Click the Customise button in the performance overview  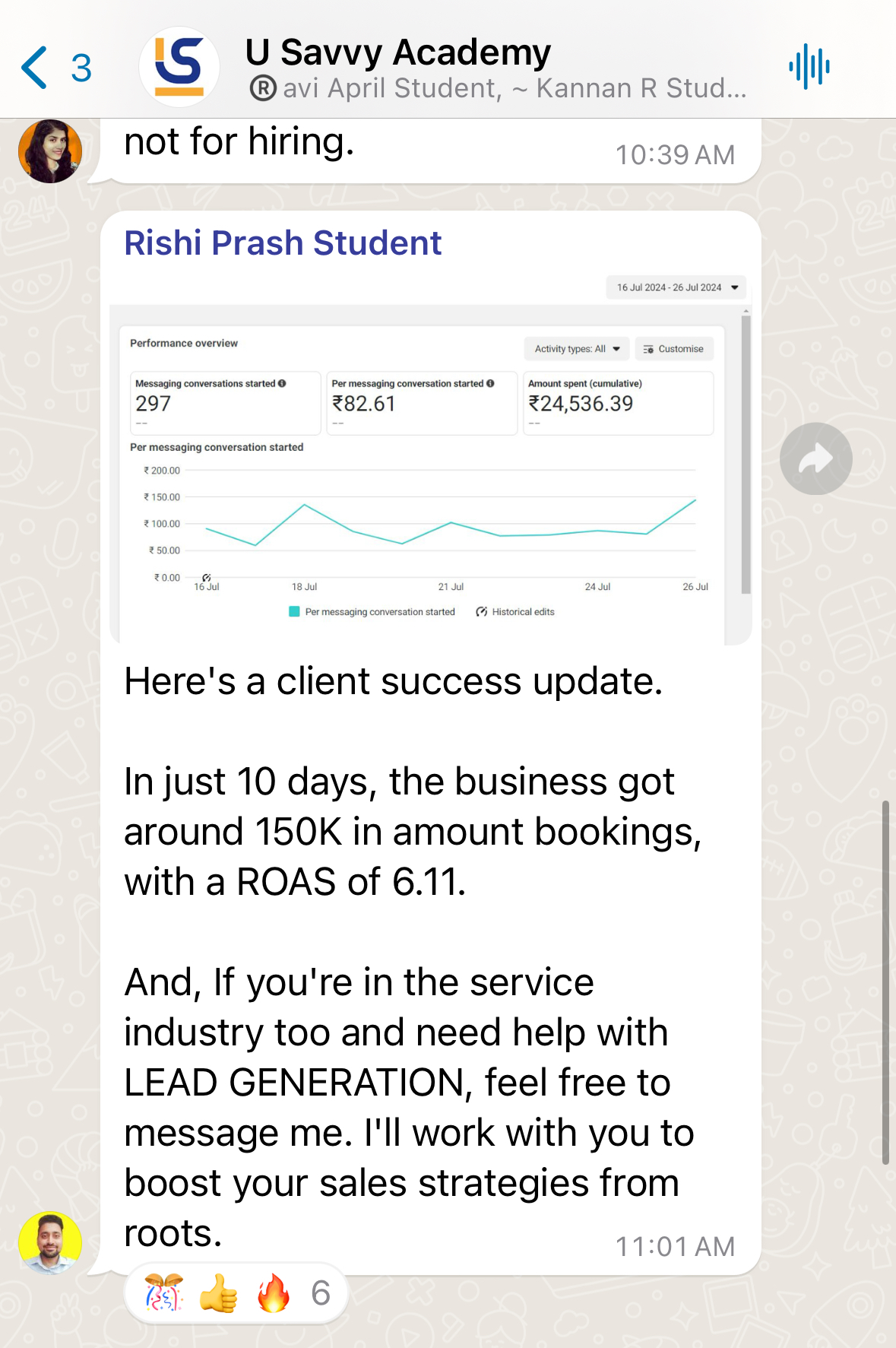(x=673, y=349)
